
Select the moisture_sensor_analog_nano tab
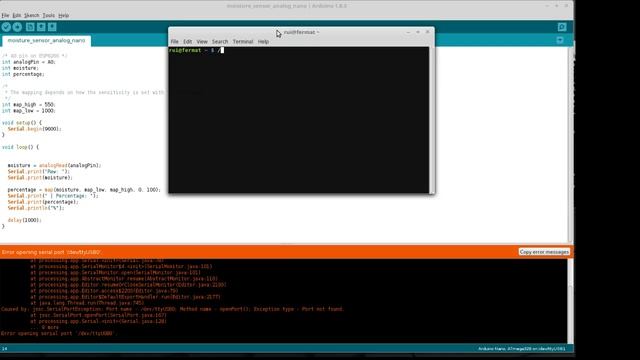(x=47, y=40)
